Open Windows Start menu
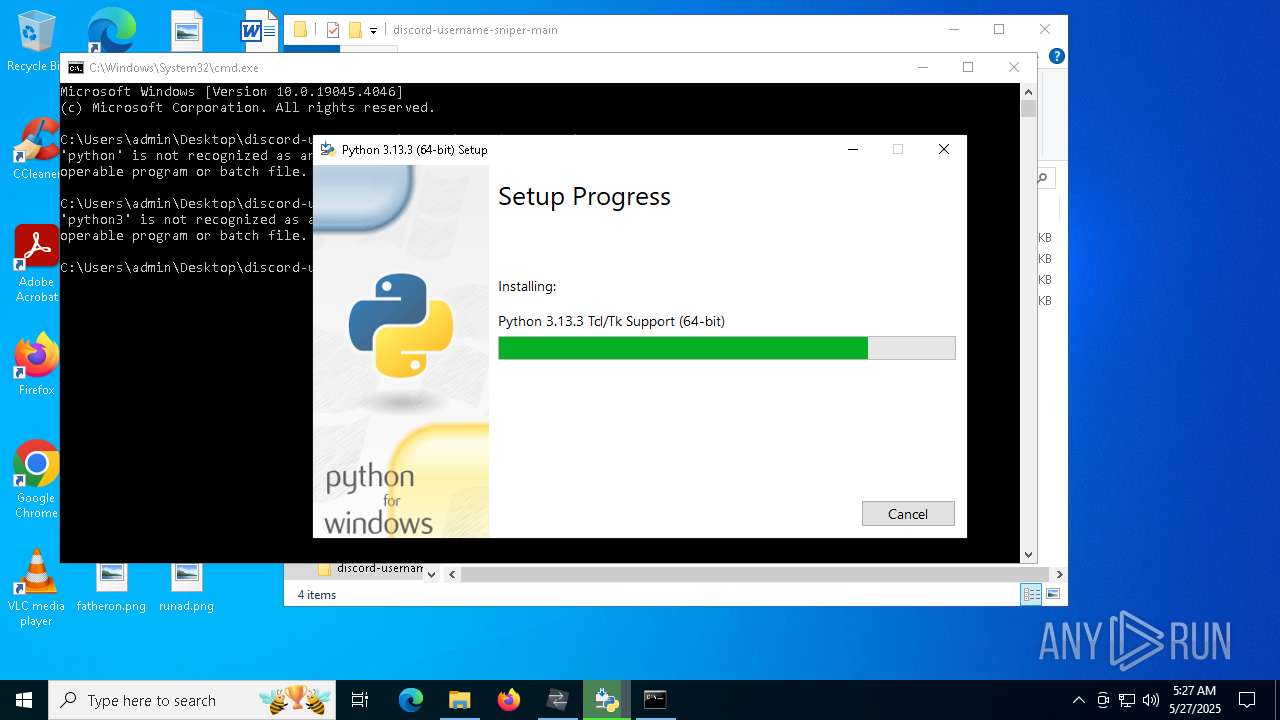 pos(24,700)
